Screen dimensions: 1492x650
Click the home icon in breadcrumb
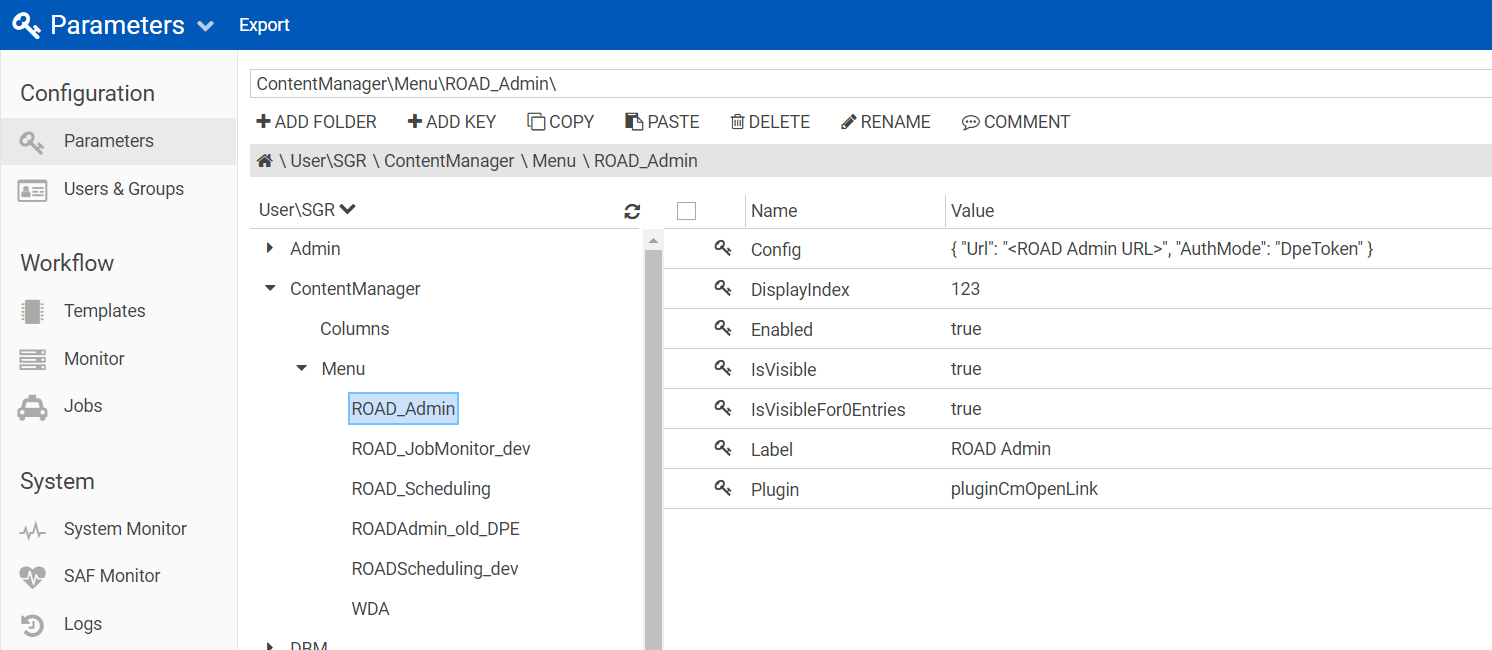click(265, 161)
